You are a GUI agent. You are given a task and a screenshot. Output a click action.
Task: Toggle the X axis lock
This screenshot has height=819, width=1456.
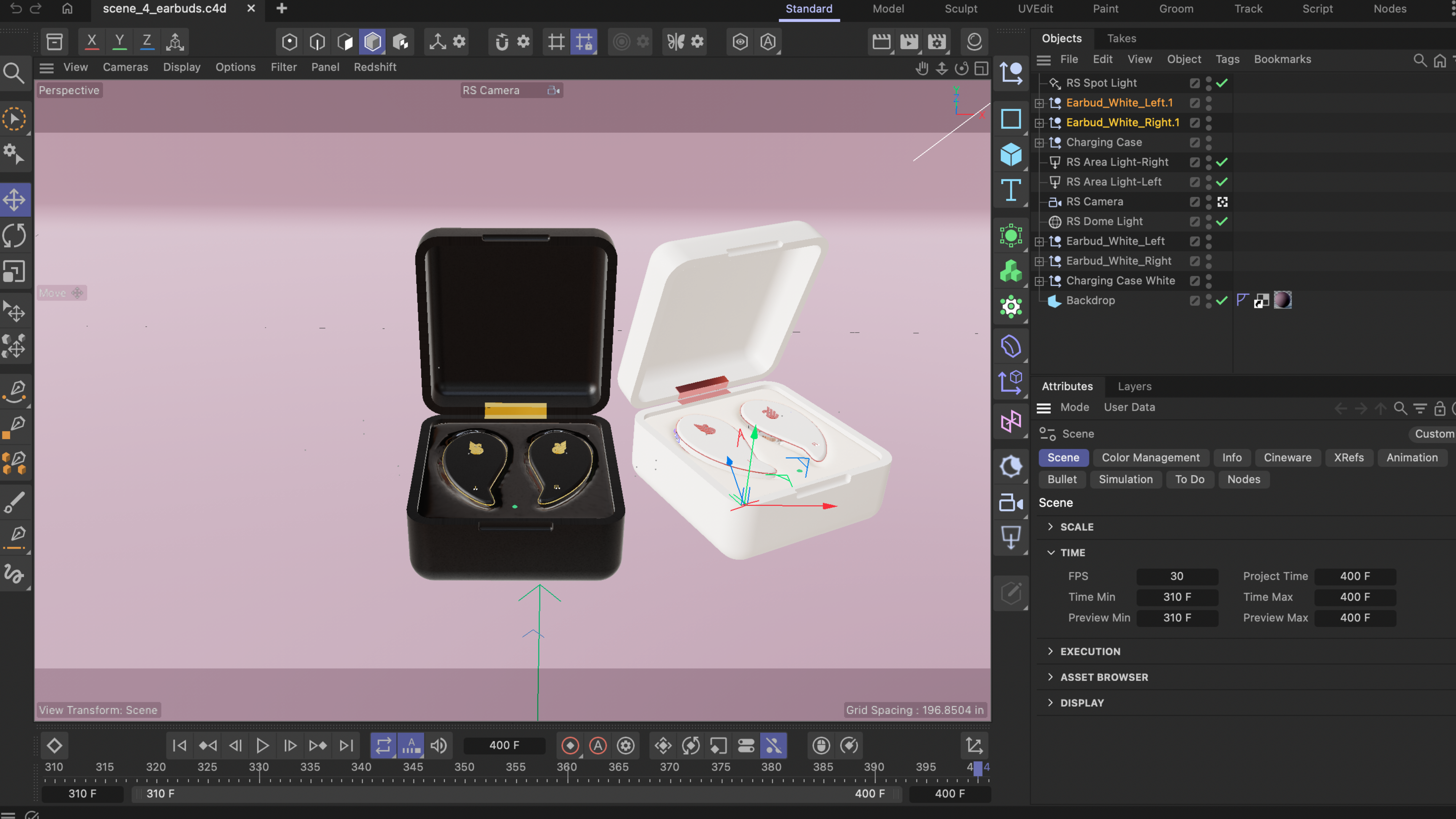[x=91, y=41]
